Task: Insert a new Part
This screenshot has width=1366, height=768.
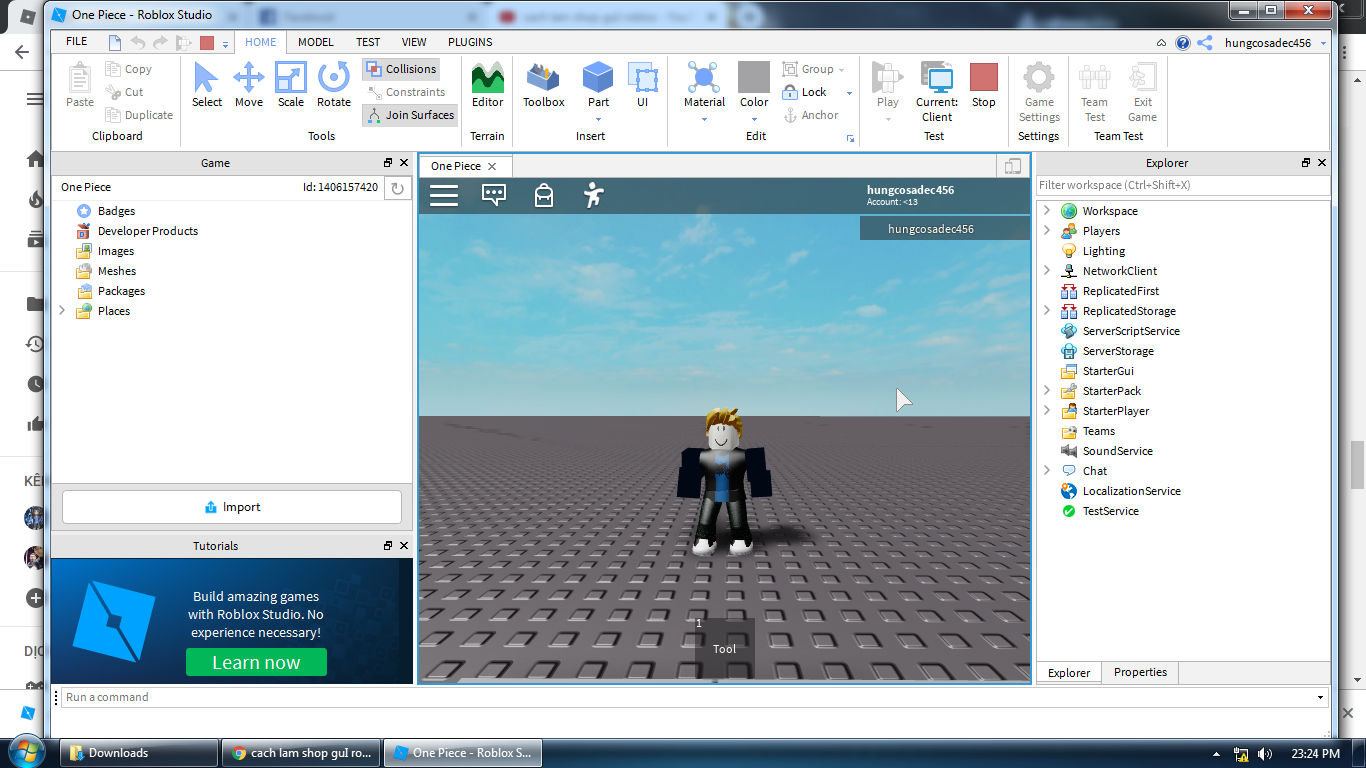Action: [x=598, y=85]
